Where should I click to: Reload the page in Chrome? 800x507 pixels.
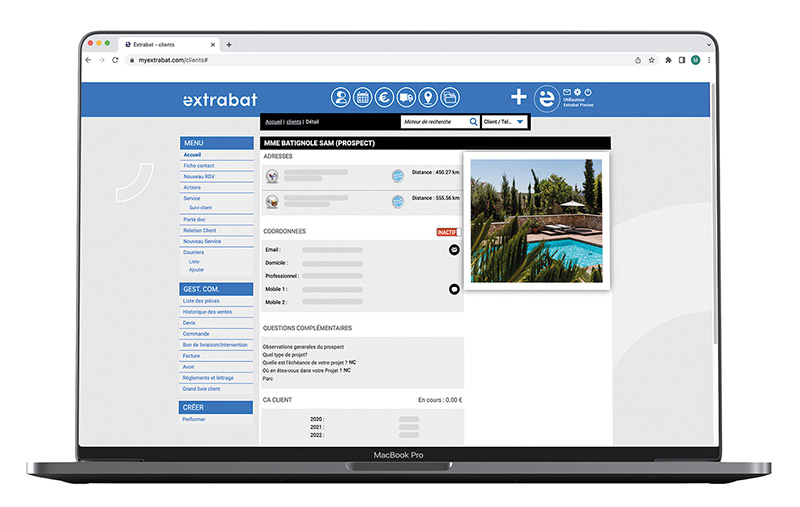tap(115, 60)
